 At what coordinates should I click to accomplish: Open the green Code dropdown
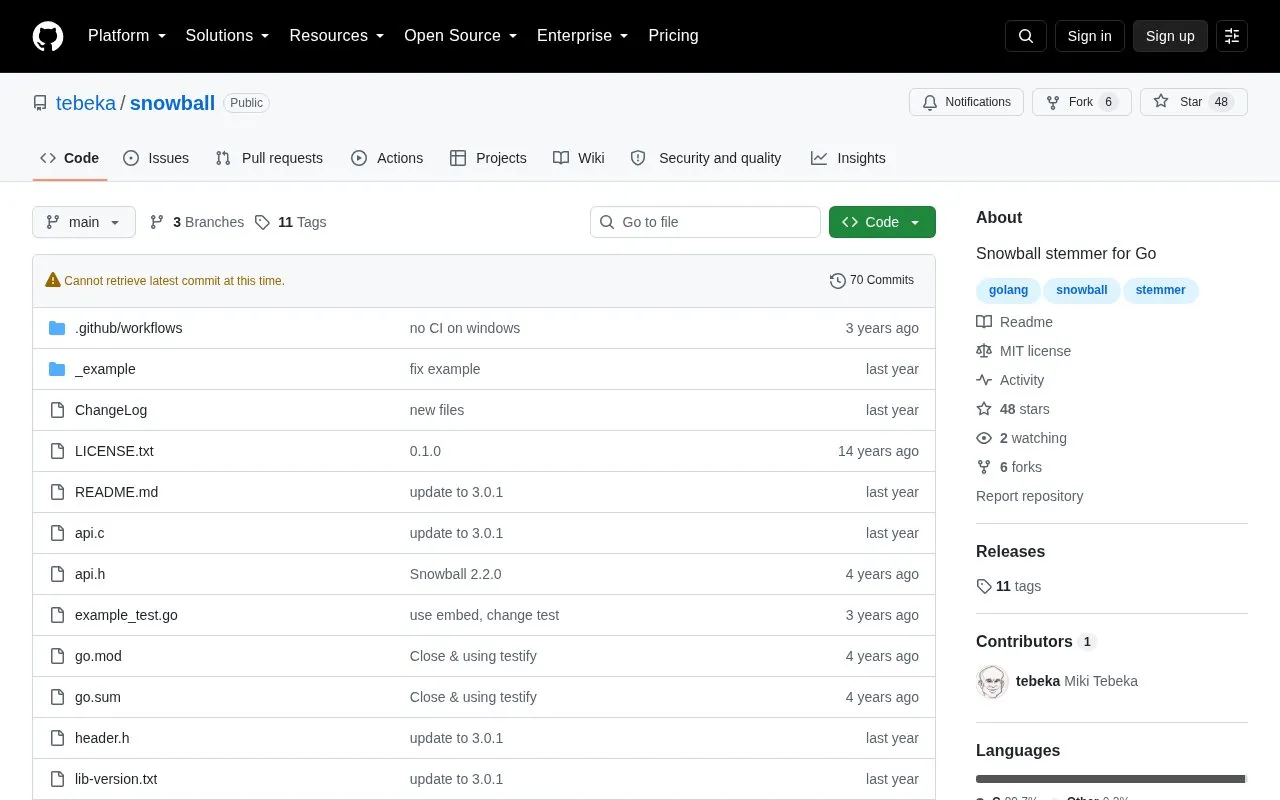(882, 222)
